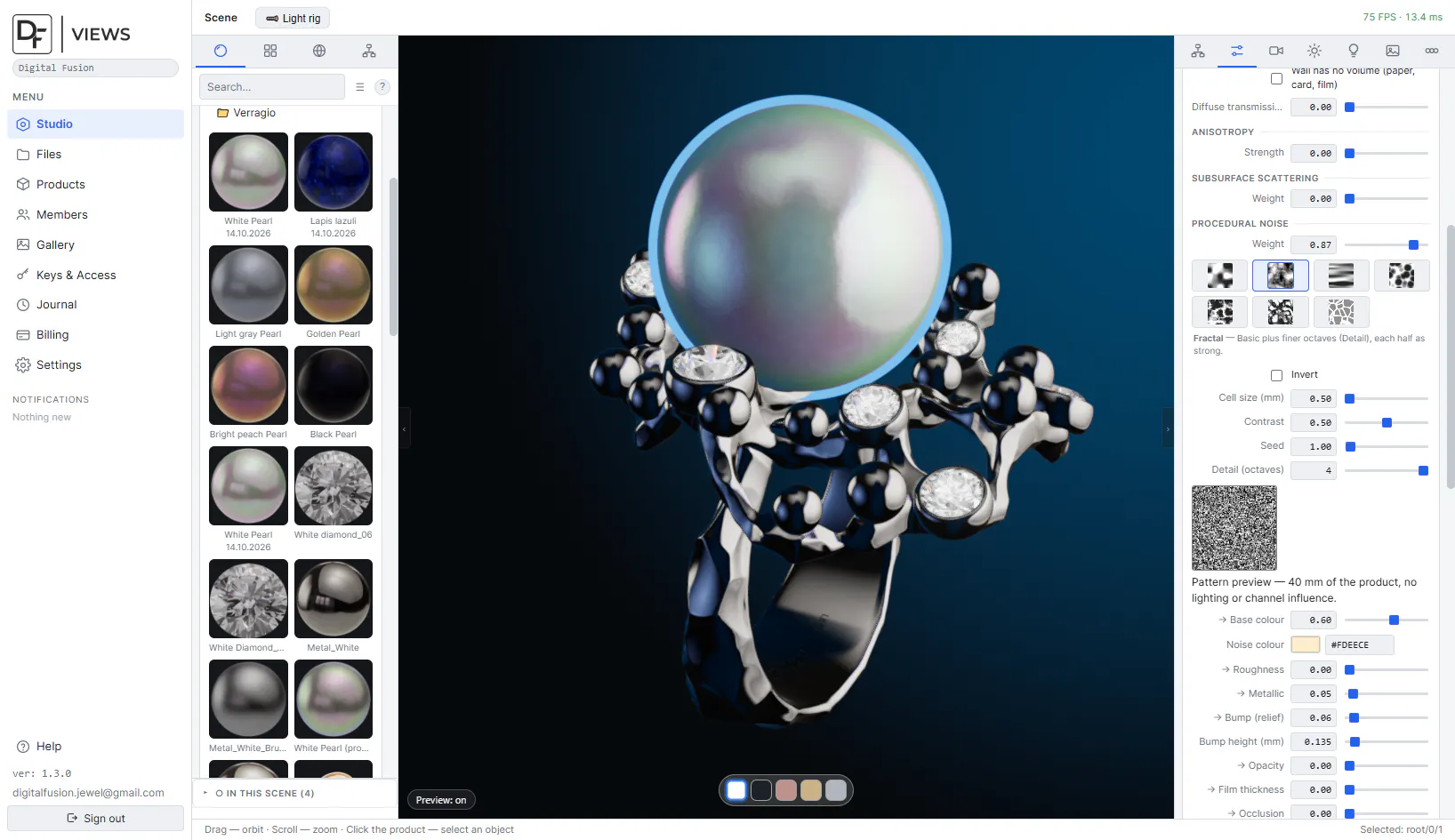1455x840 pixels.
Task: Open the Billing page
Action: coord(96,335)
